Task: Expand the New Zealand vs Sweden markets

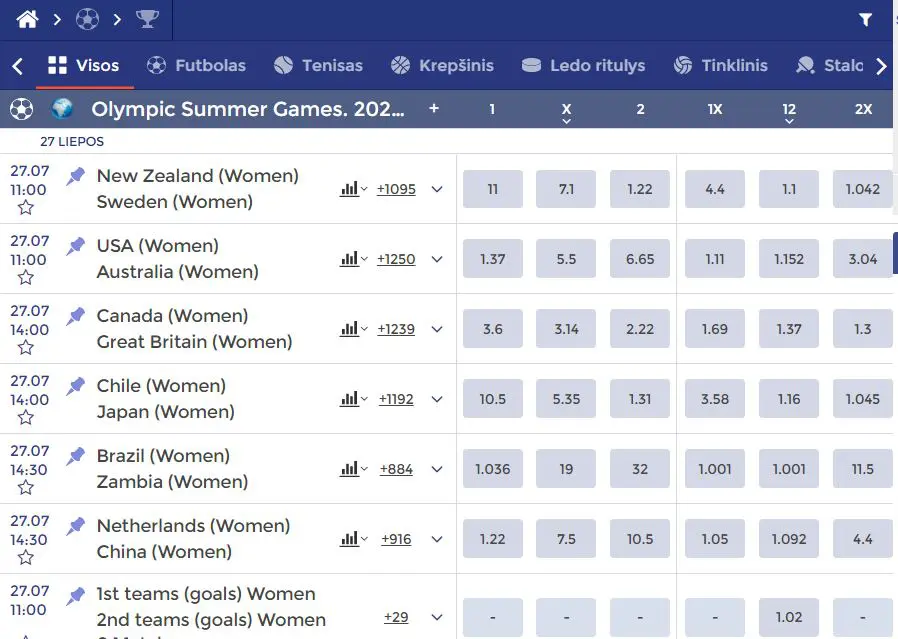Action: [437, 189]
